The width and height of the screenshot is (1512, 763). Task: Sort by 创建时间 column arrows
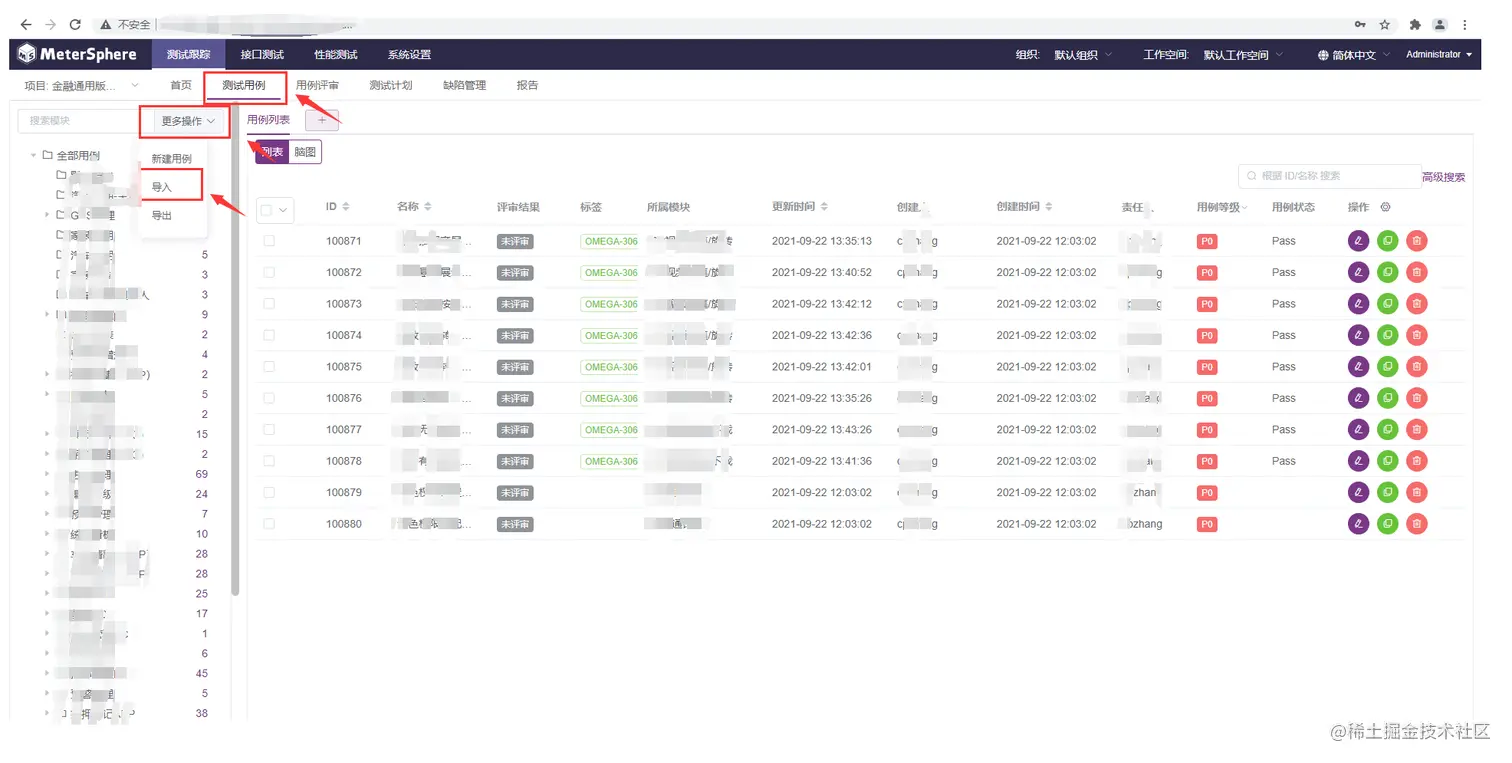(1049, 207)
